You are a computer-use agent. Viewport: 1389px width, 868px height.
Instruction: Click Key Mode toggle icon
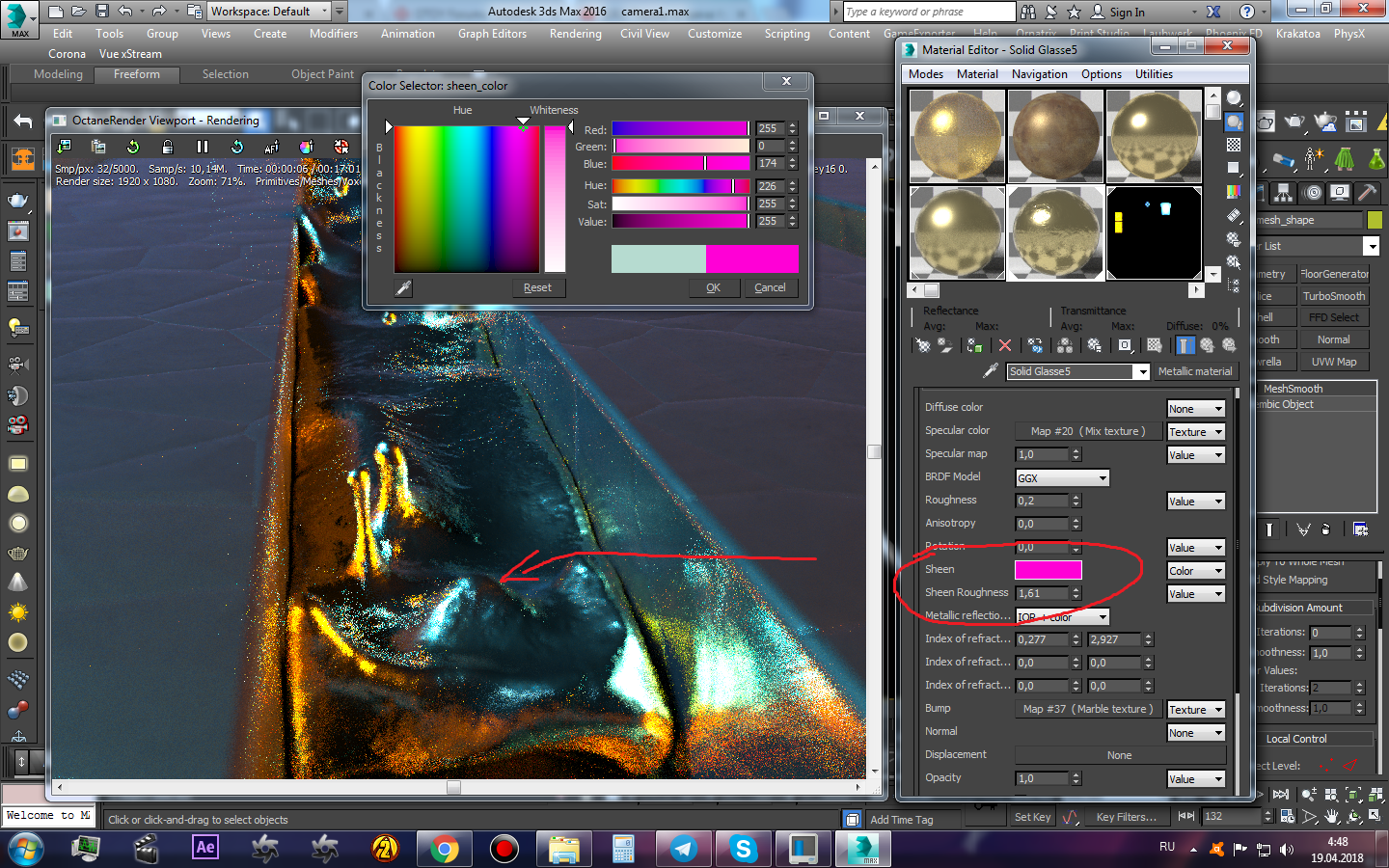(1186, 816)
